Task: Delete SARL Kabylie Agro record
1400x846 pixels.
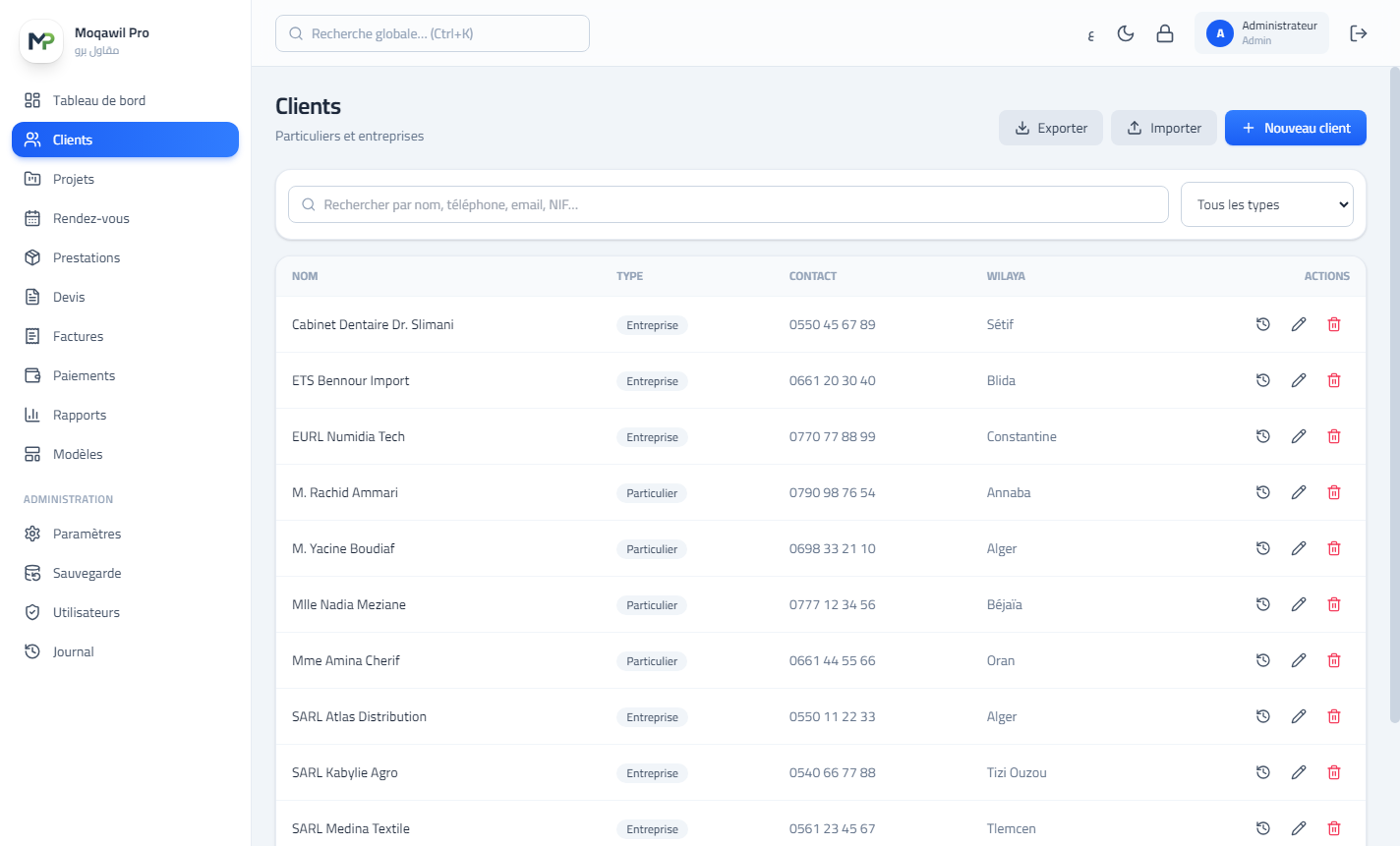Action: (1334, 772)
